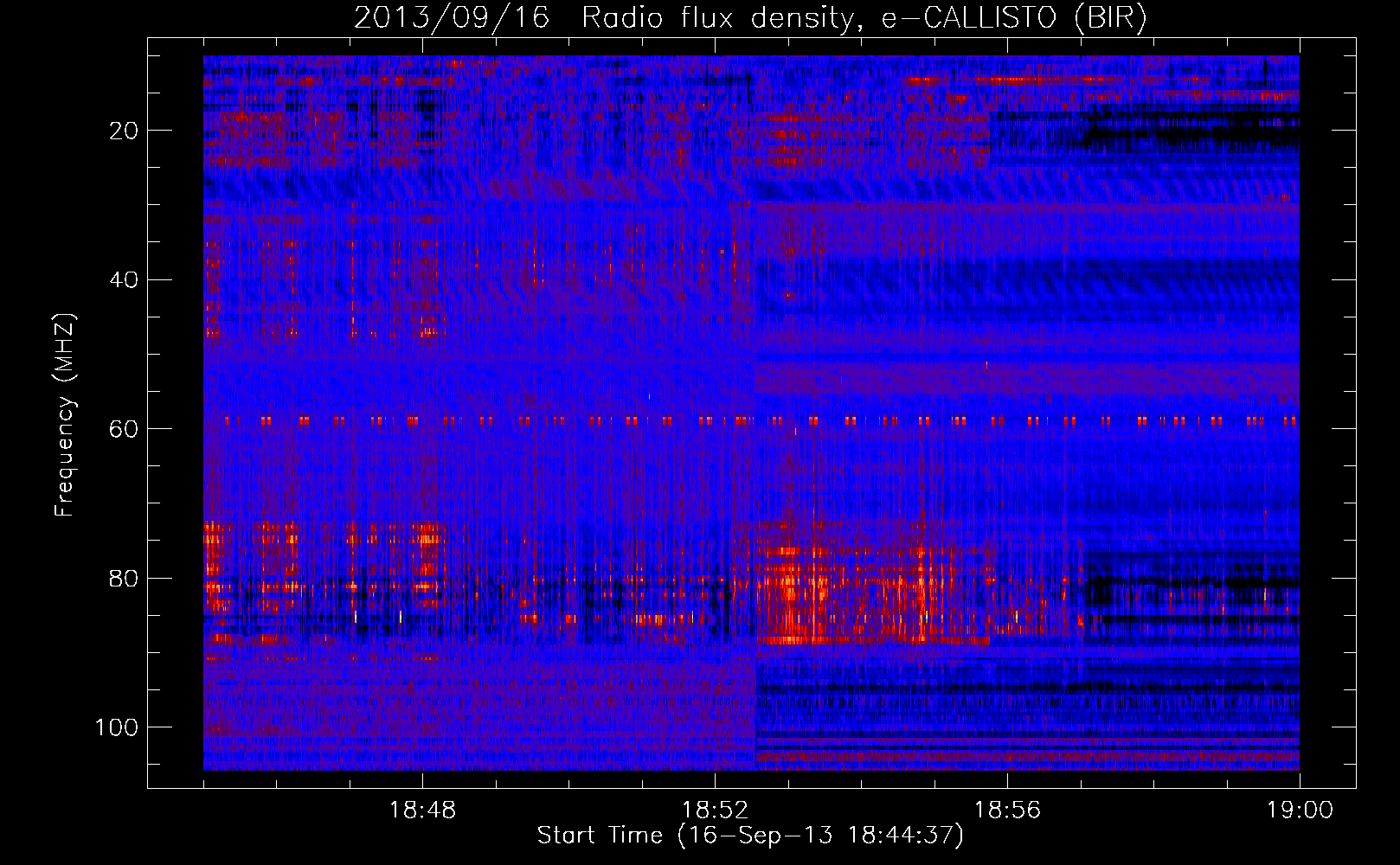Screen dimensions: 1400x865
Task: Click the 'Start Time (16-Sep-13 18:44:37)' label
Action: 750,836
